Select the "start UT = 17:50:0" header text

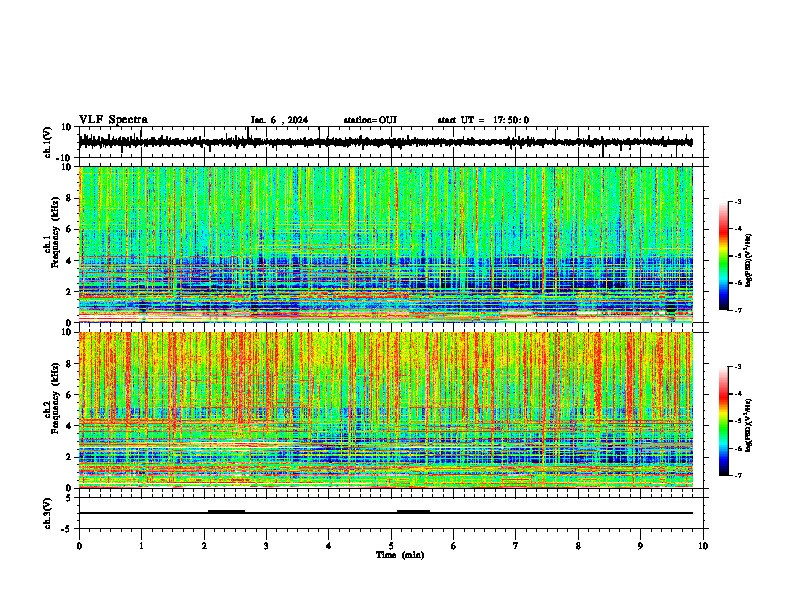[x=483, y=120]
